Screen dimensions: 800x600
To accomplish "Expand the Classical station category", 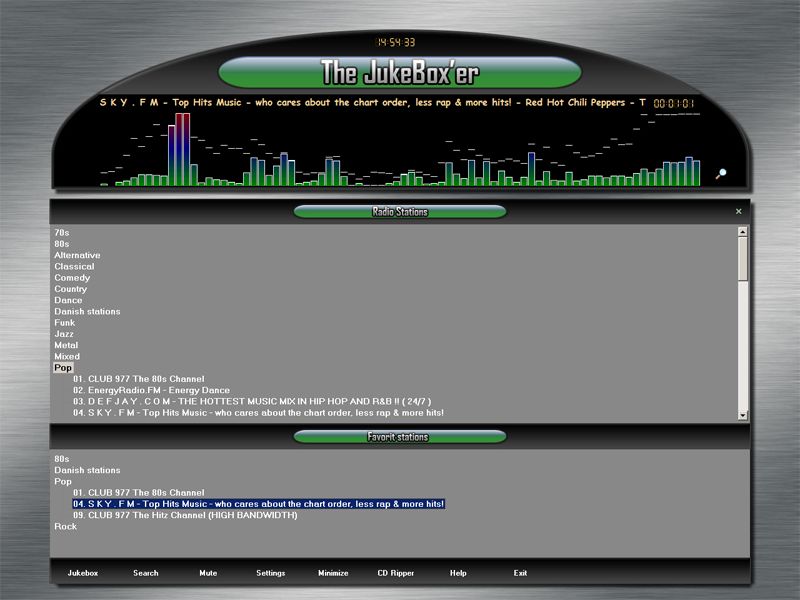I will tap(74, 266).
